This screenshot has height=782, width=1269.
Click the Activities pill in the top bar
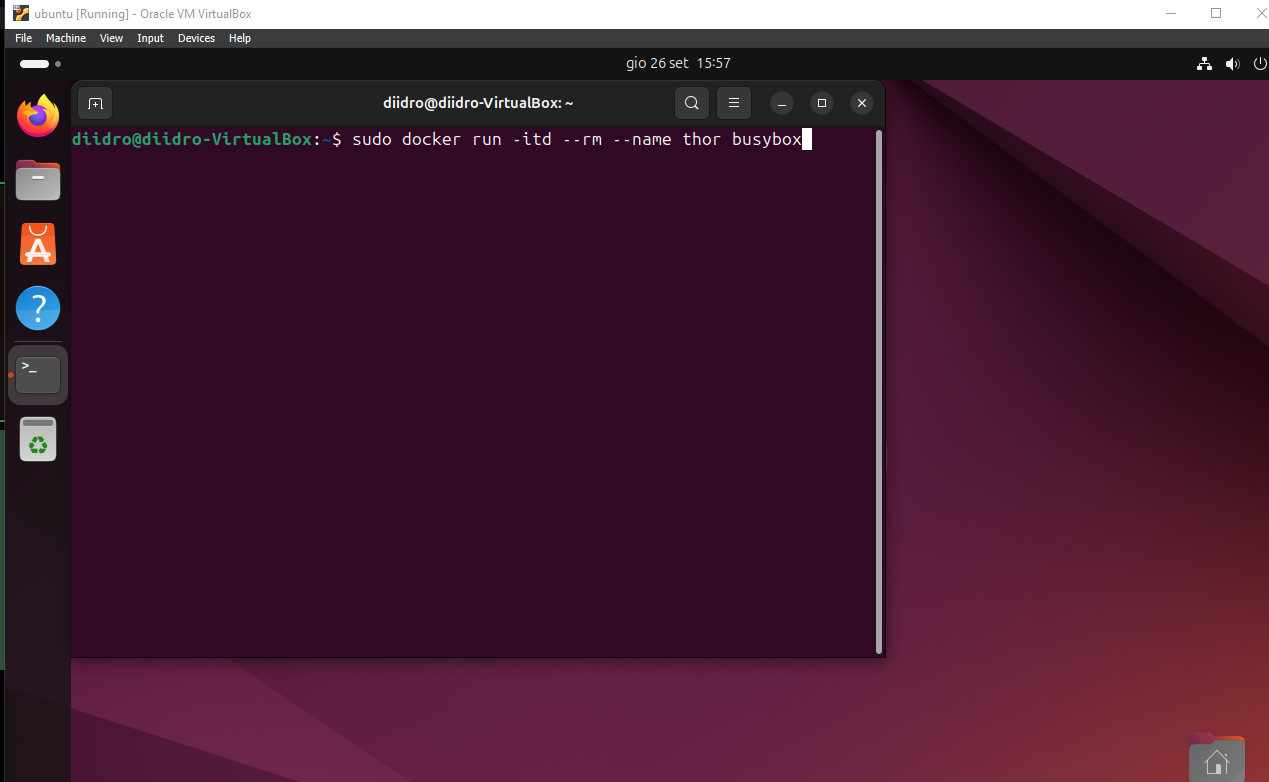coord(34,63)
